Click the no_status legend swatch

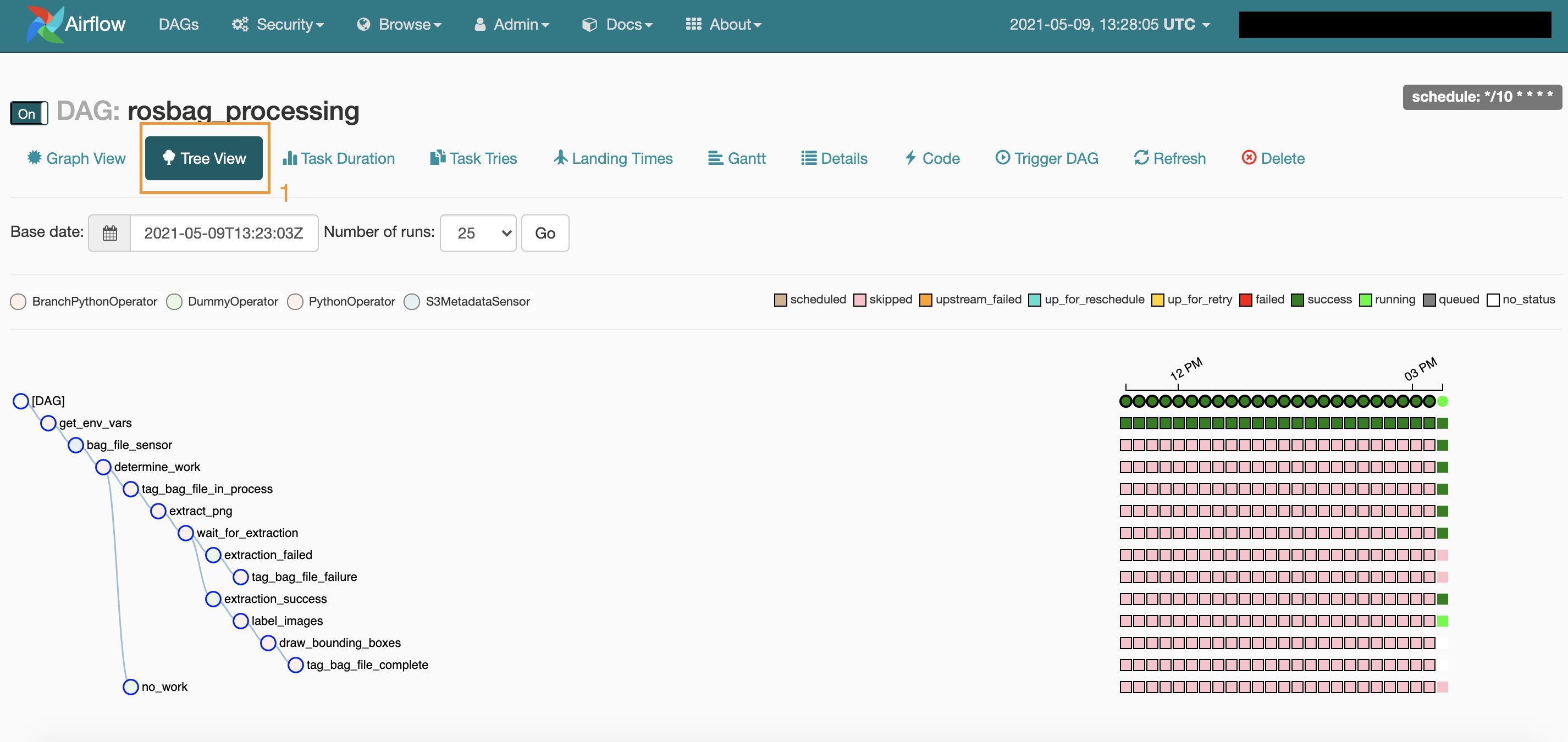1493,300
